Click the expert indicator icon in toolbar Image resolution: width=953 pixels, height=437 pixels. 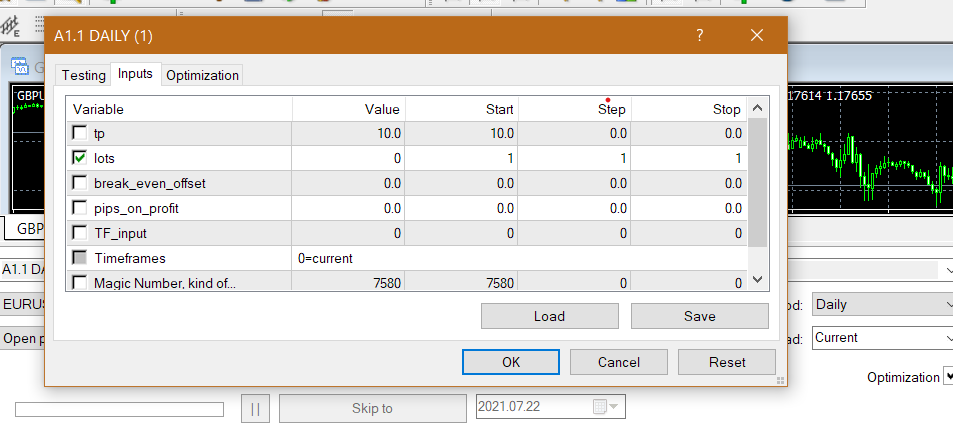(x=10, y=26)
